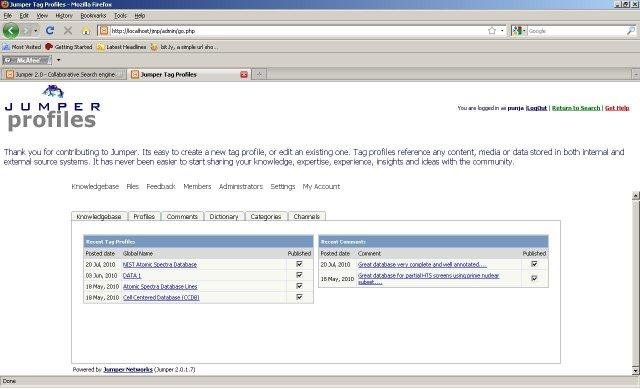Open Settings in the top navigation

(x=282, y=187)
